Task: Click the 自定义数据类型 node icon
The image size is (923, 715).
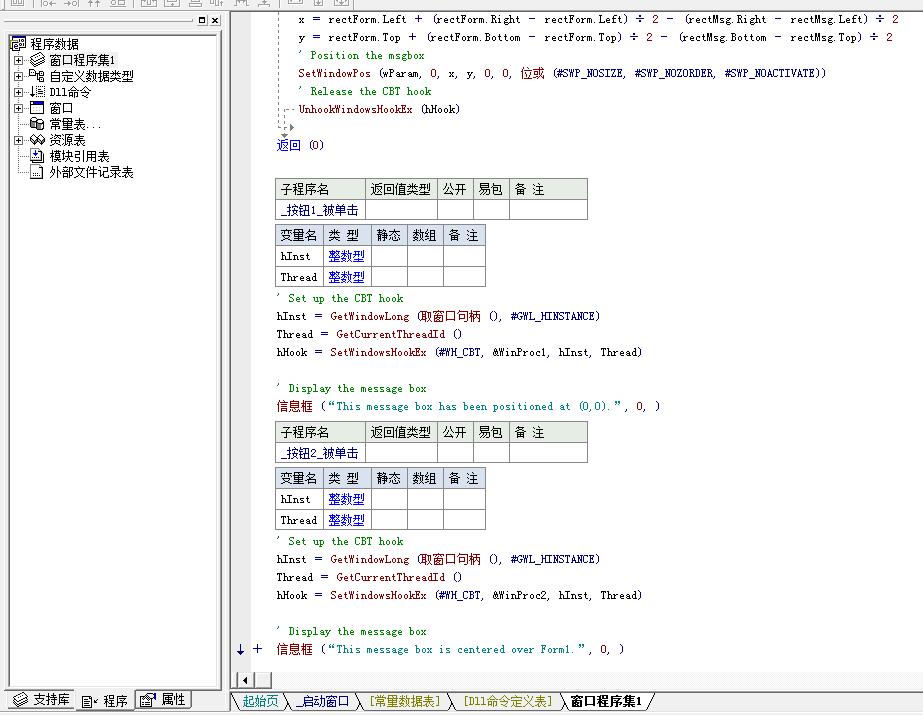Action: [37, 75]
